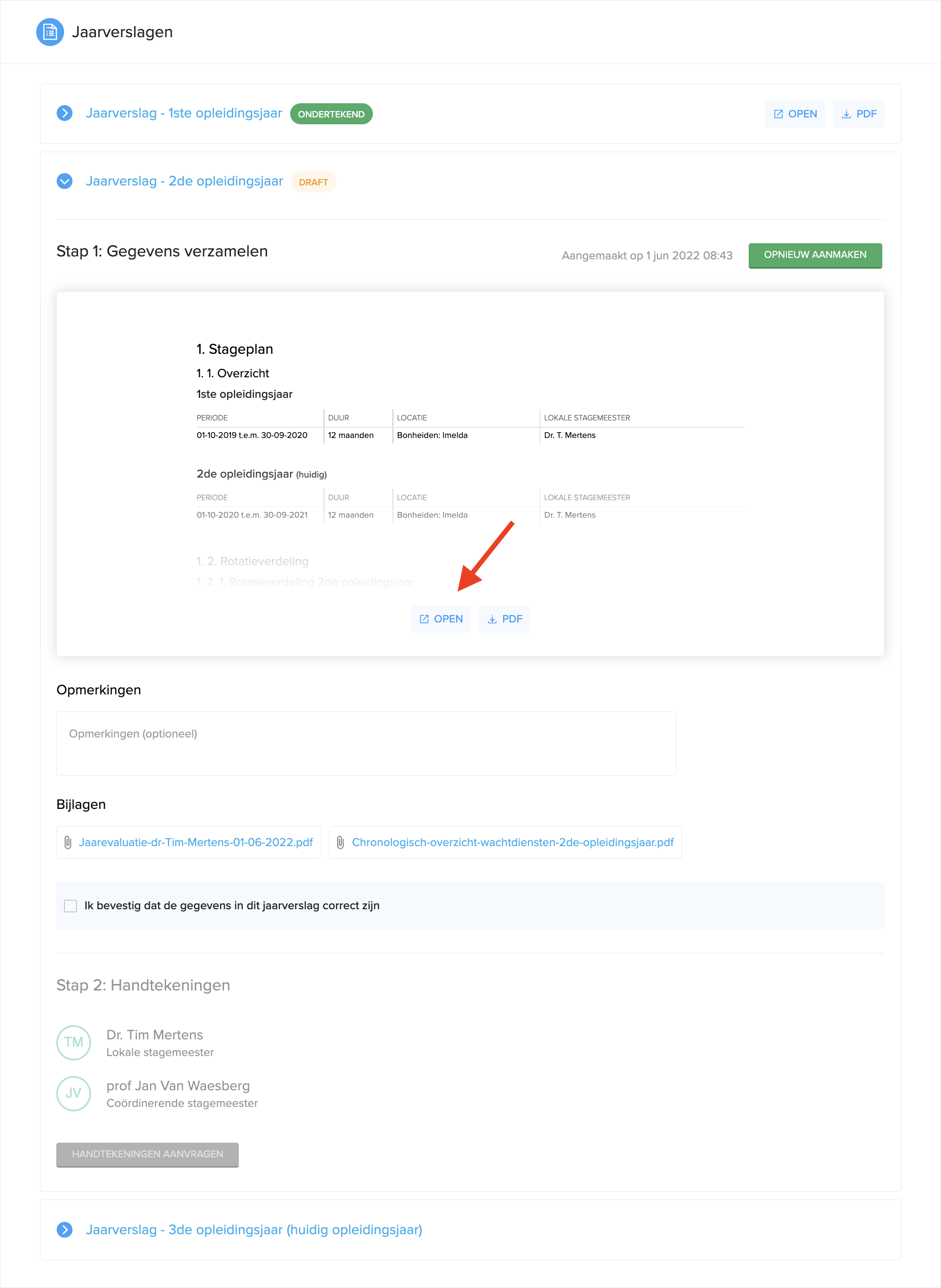
Task: Expand the 1ste opleidingsjaar report chevron
Action: 65,114
